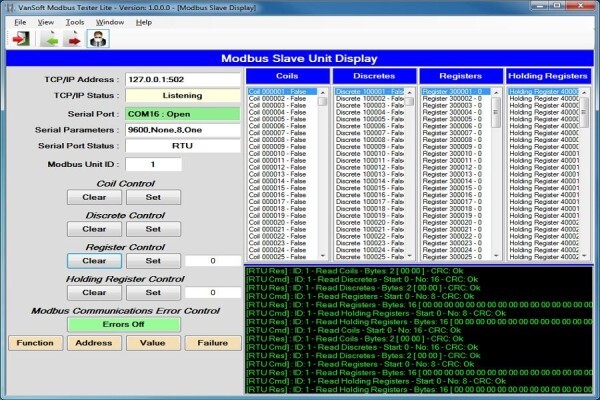
Task: Open the View menu
Action: click(x=46, y=22)
